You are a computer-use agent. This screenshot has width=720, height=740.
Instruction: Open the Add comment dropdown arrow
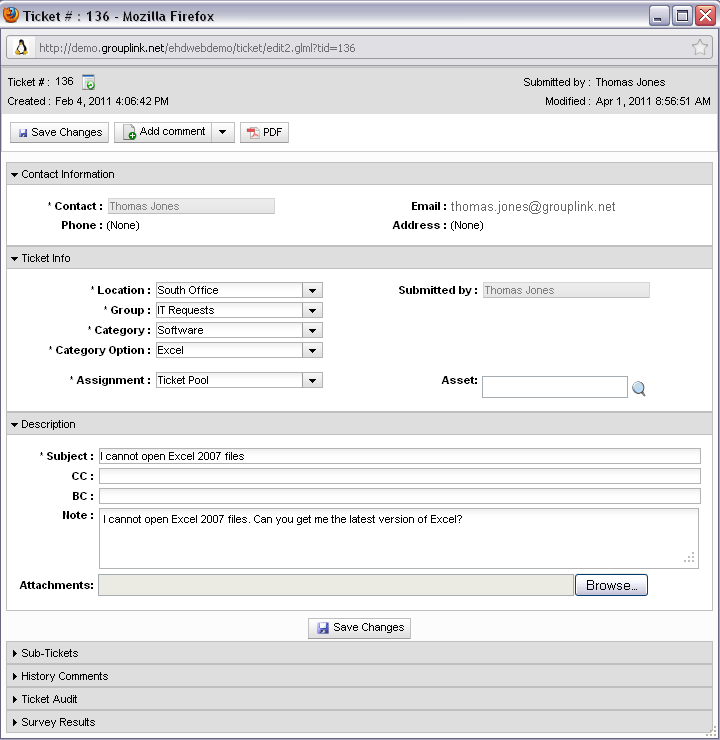click(223, 132)
